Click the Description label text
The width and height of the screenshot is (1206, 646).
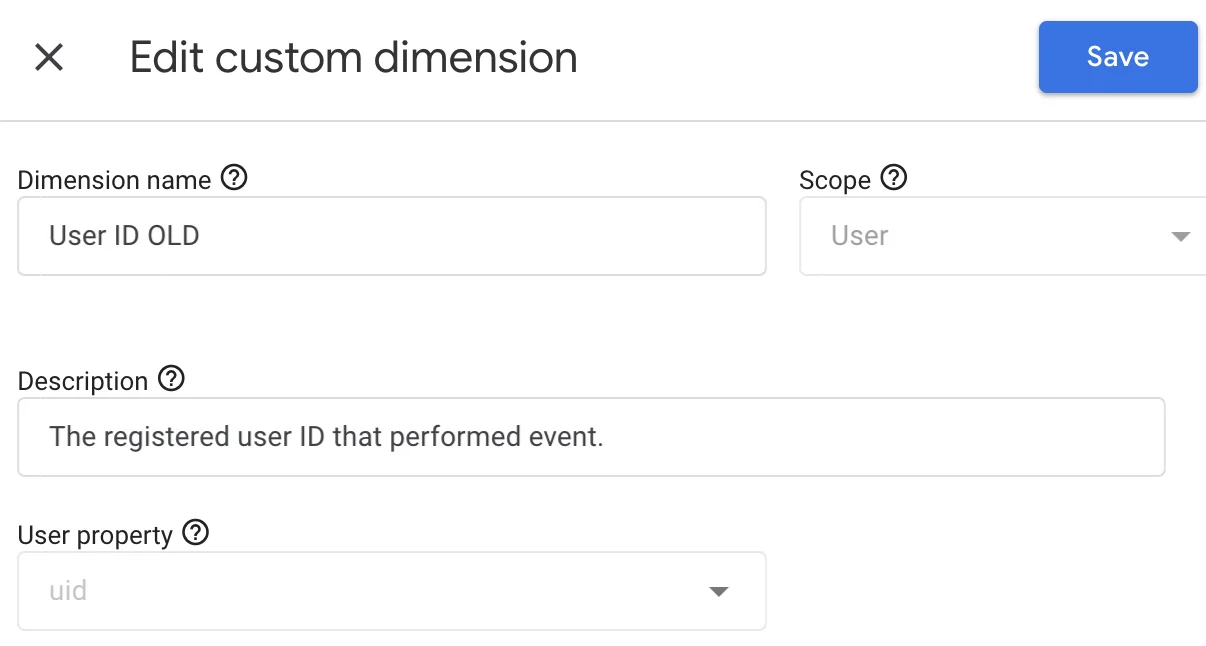(x=83, y=381)
